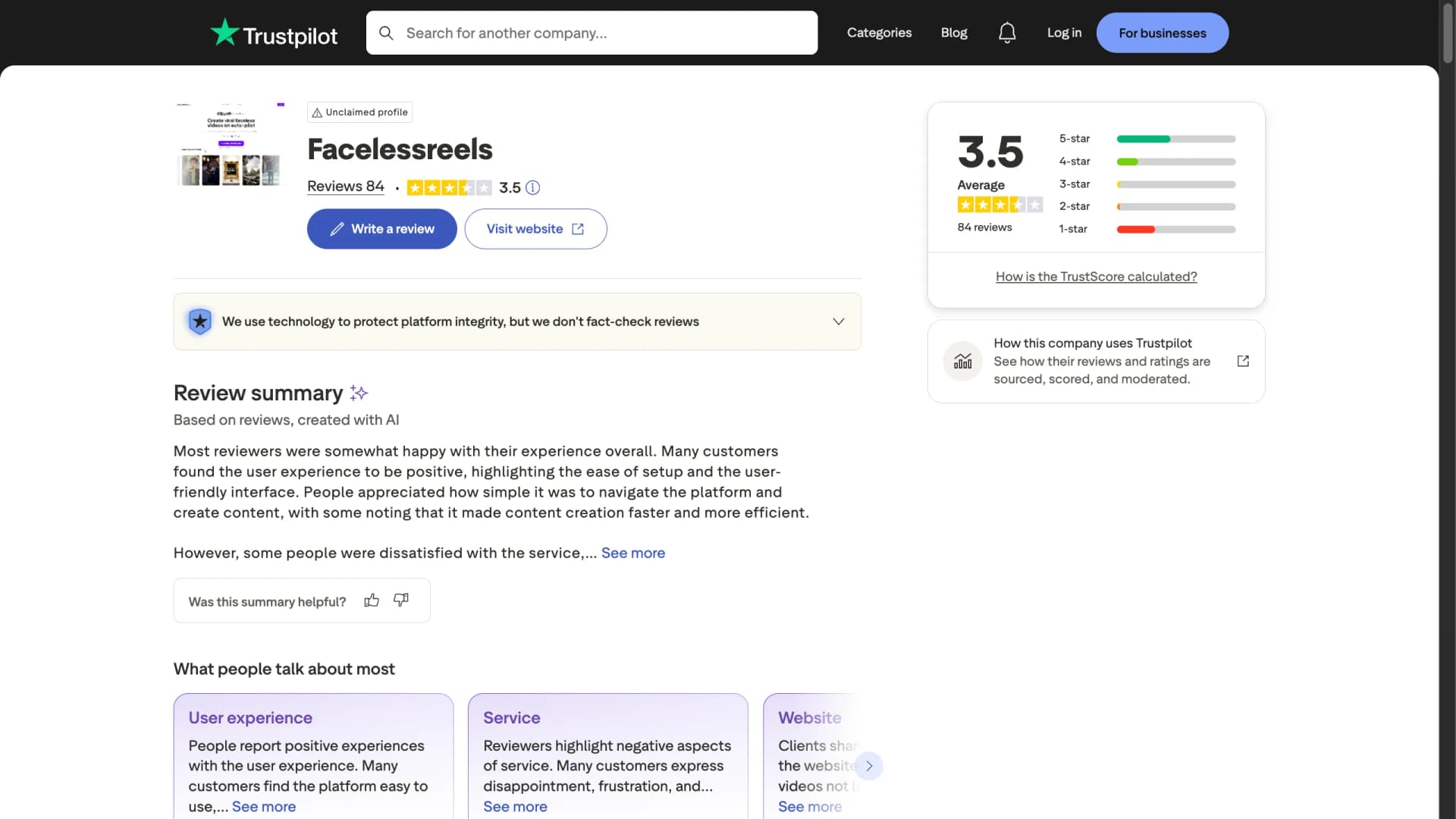The height and width of the screenshot is (819, 1456).
Task: Click the bar-chart icon in the Trustpilot usage card
Action: click(962, 361)
